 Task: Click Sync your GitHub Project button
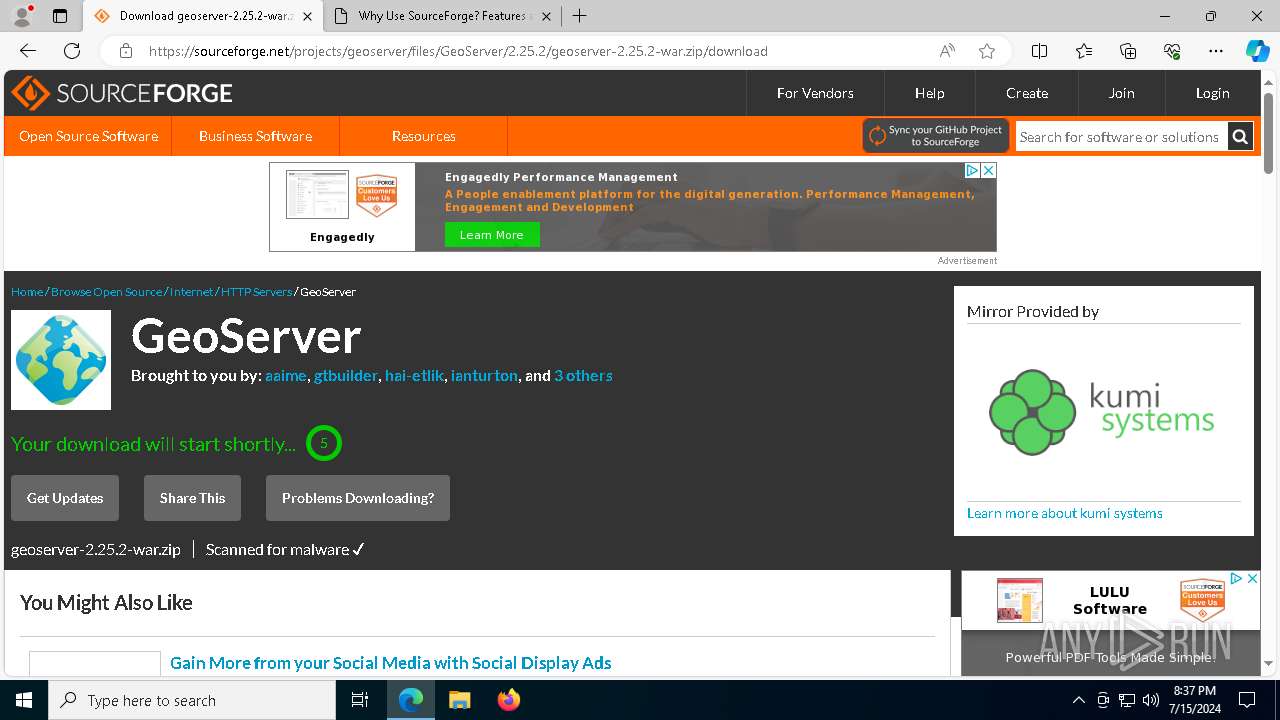936,136
